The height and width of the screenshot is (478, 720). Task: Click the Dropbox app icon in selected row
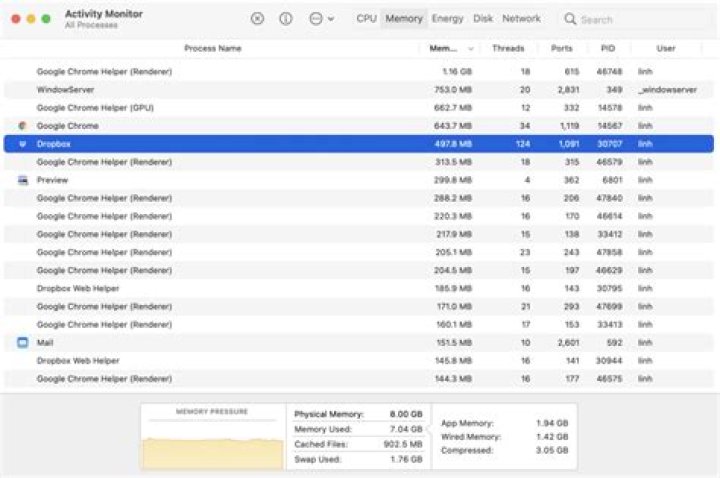click(22, 144)
